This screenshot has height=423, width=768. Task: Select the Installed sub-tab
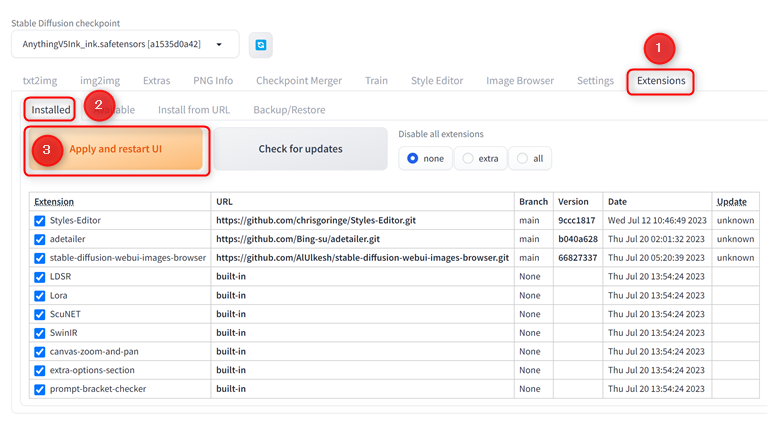[51, 110]
